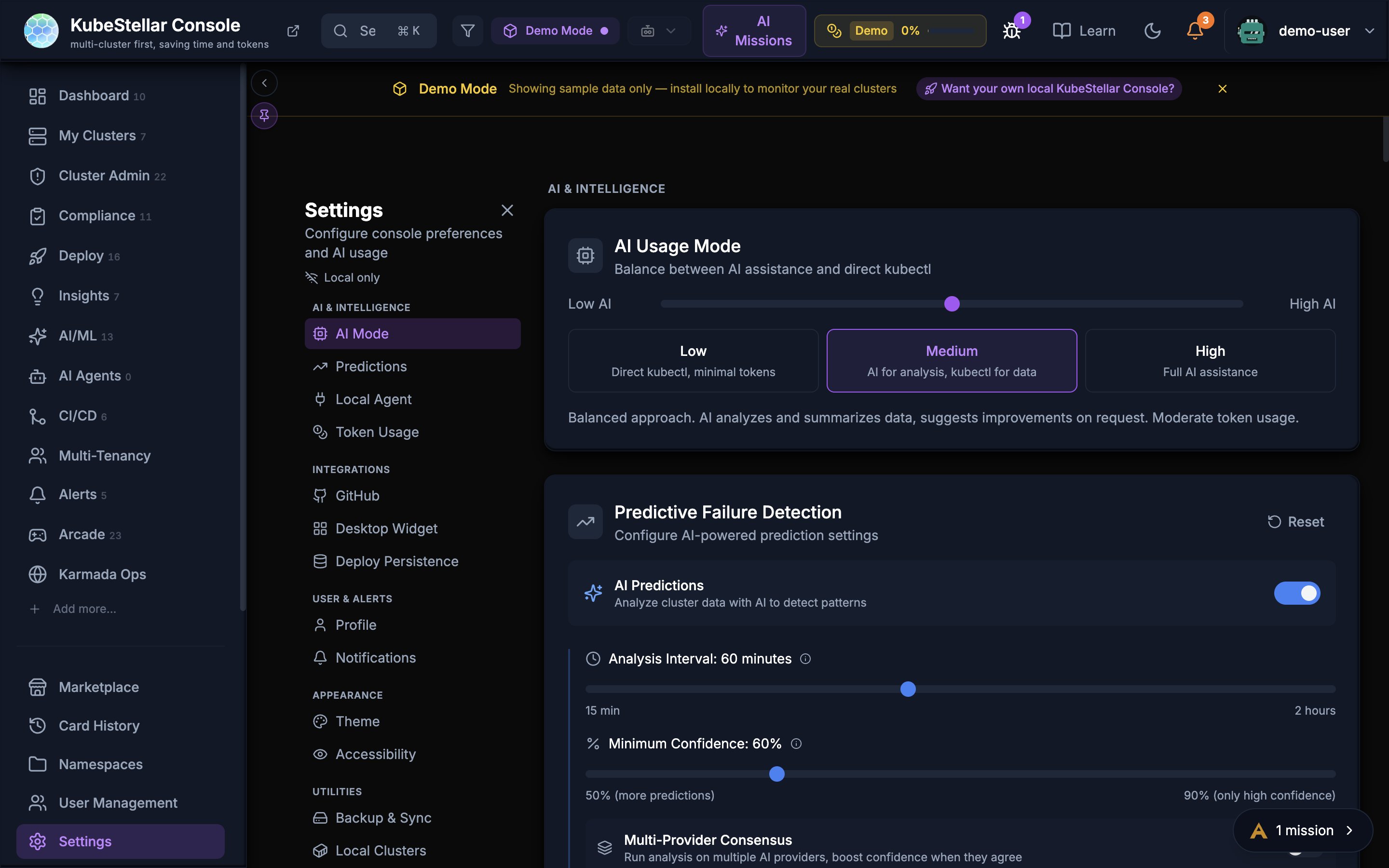Click the Analysis Interval slider handle

tap(908, 689)
